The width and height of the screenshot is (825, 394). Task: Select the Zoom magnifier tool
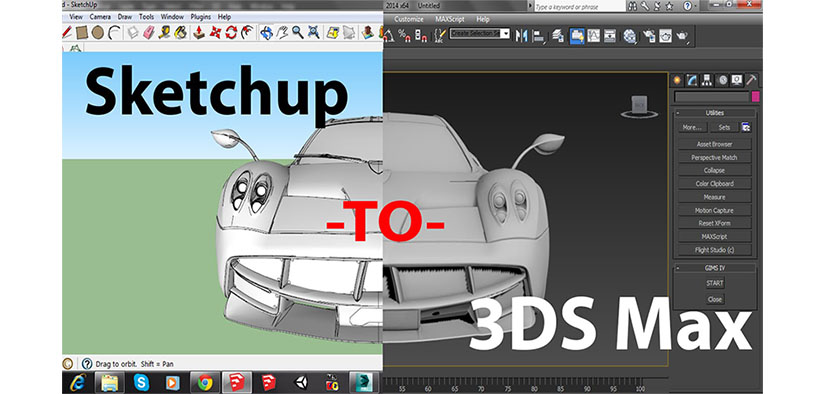(298, 33)
